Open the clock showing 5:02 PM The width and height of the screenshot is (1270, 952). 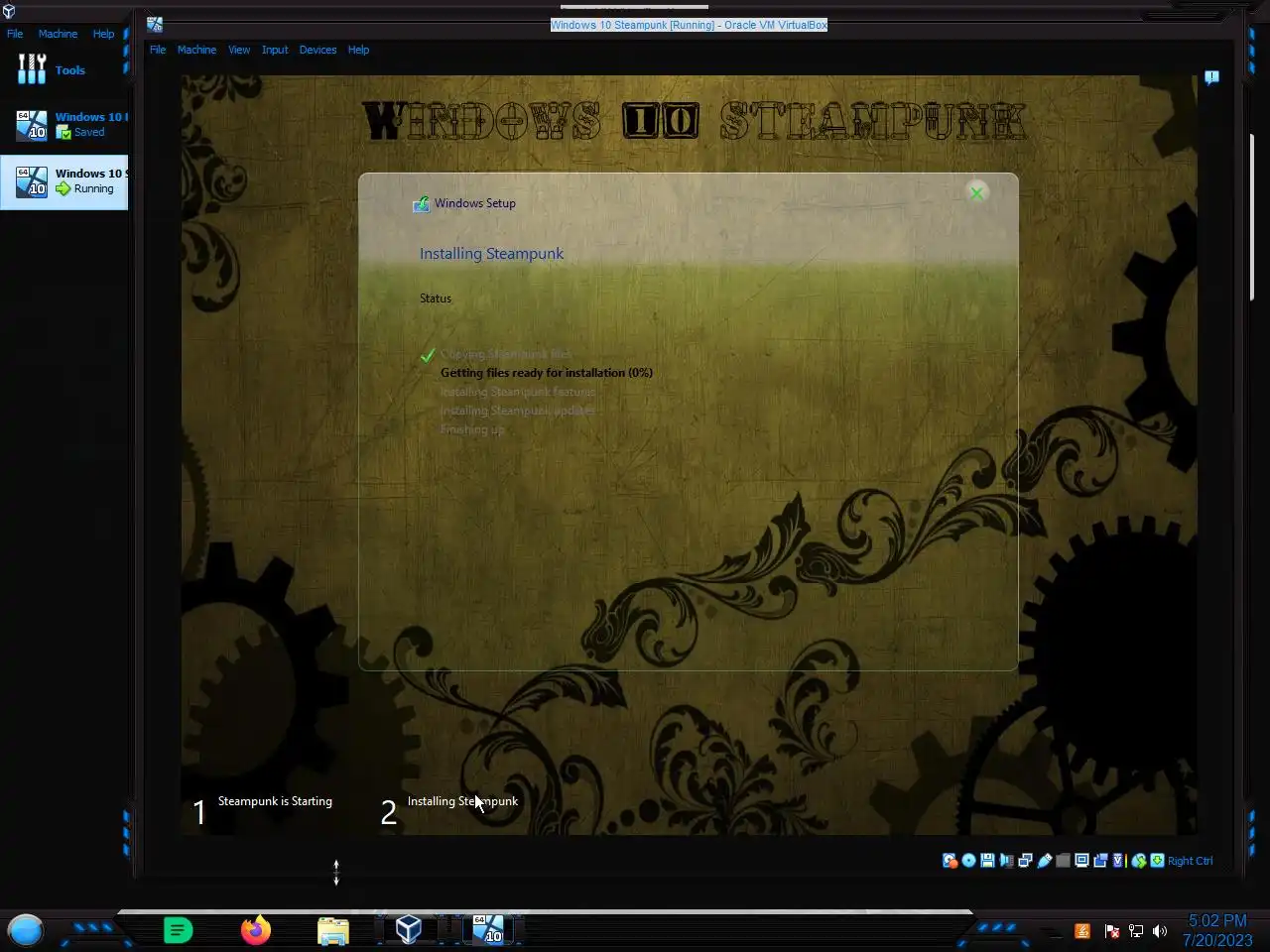(1217, 930)
